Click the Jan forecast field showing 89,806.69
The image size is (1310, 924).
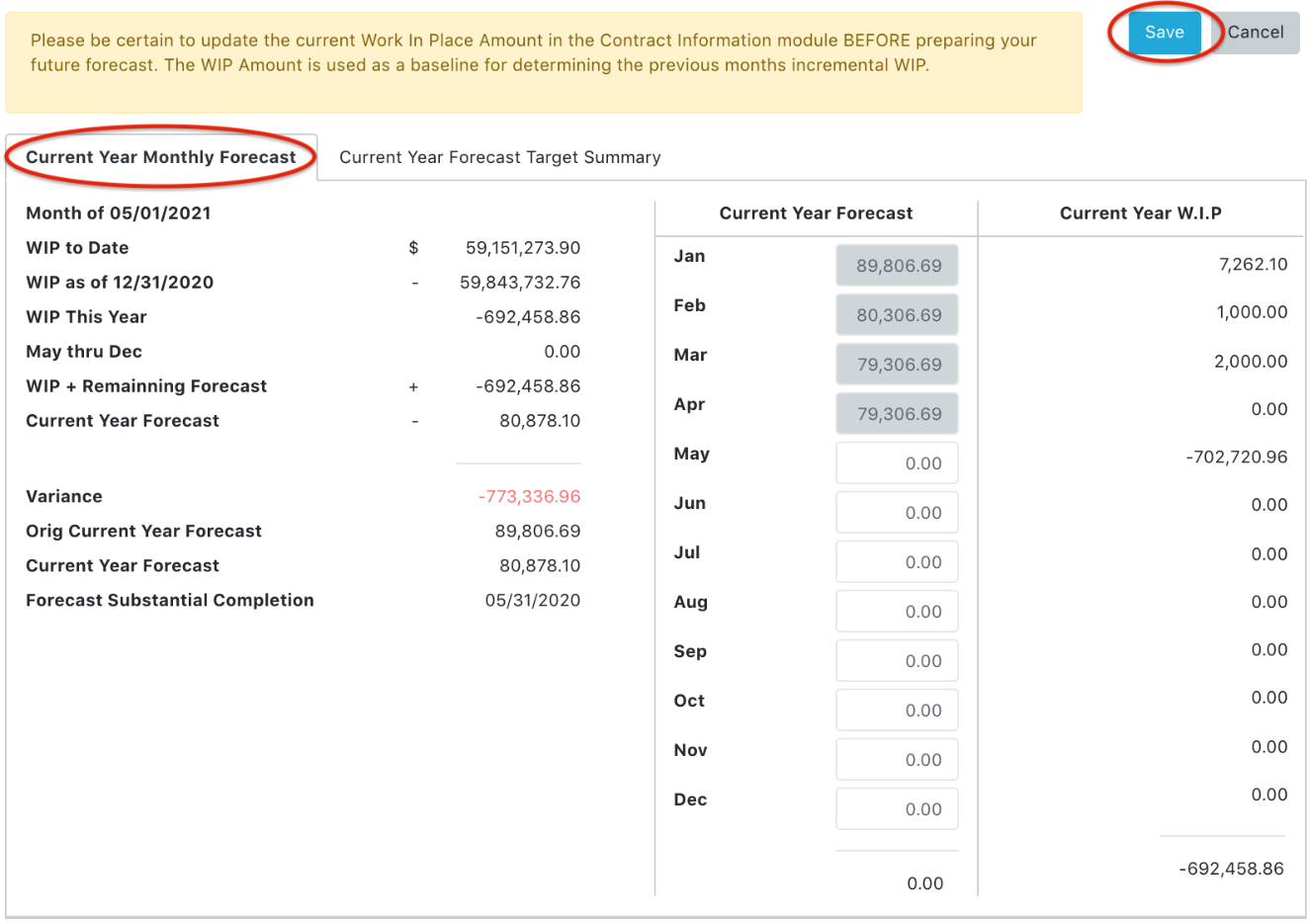(x=897, y=266)
